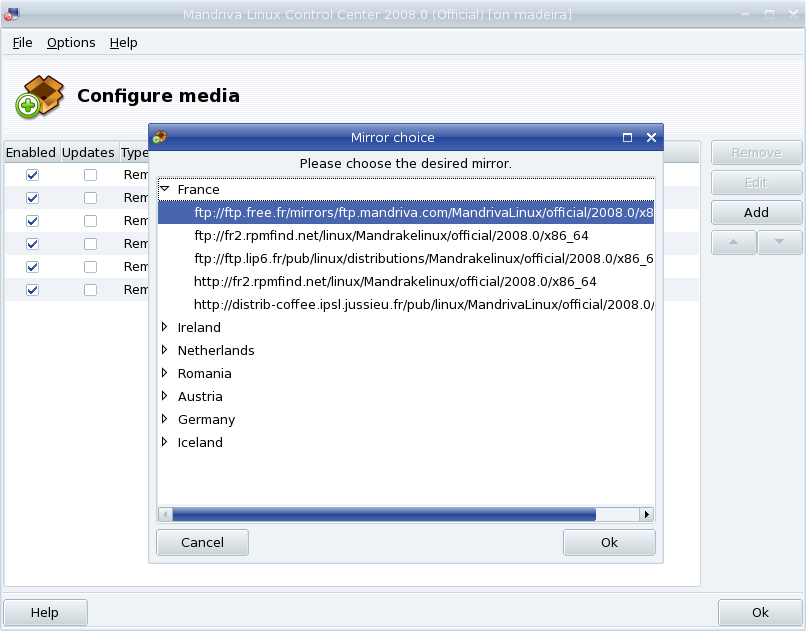Click the move media down arrow button
This screenshot has height=631, width=806.
click(779, 242)
